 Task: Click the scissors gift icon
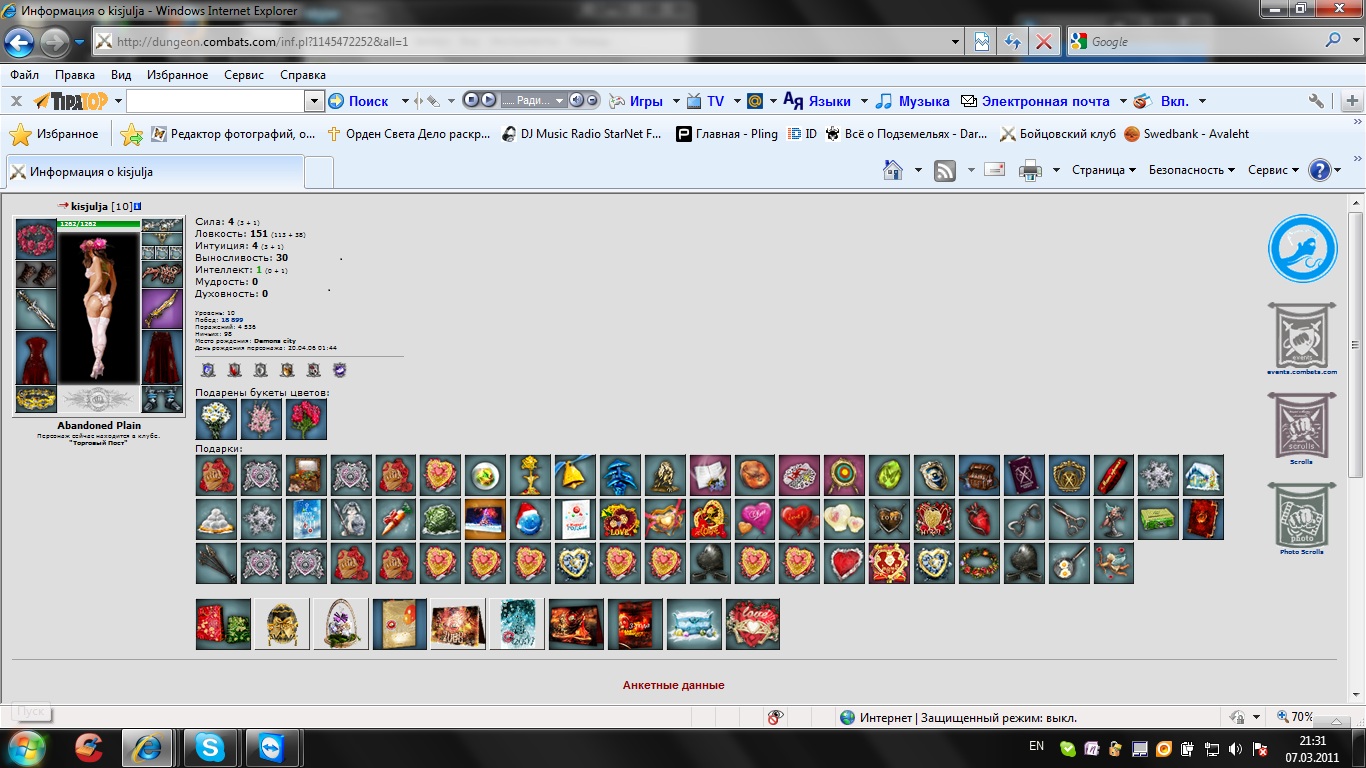[1069, 519]
